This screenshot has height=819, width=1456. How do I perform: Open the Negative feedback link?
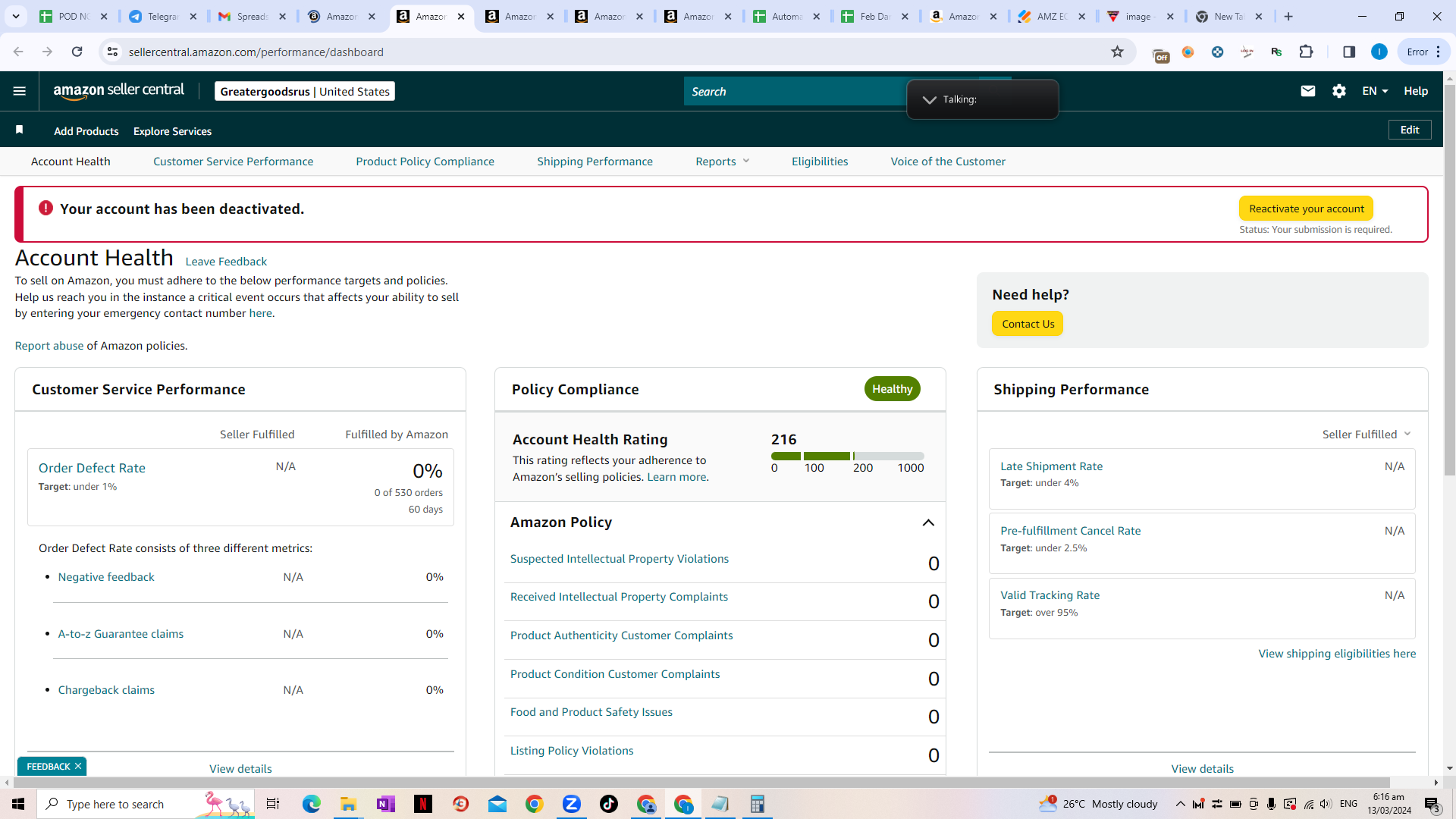106,577
